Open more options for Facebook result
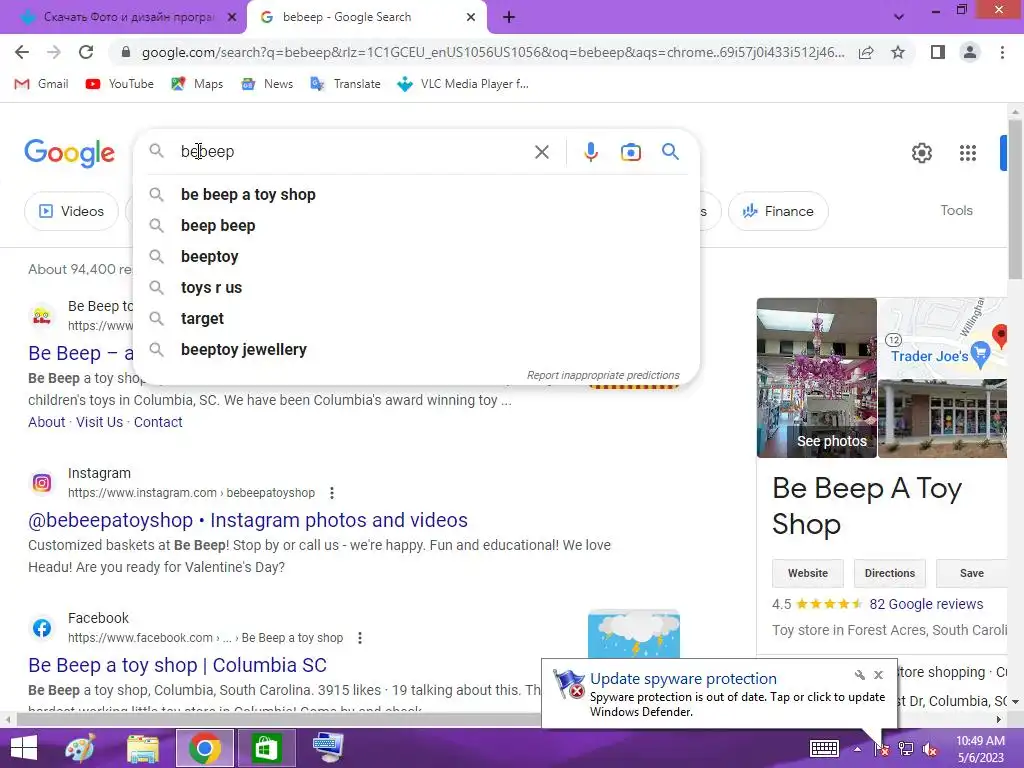The width and height of the screenshot is (1024, 768). click(x=360, y=638)
